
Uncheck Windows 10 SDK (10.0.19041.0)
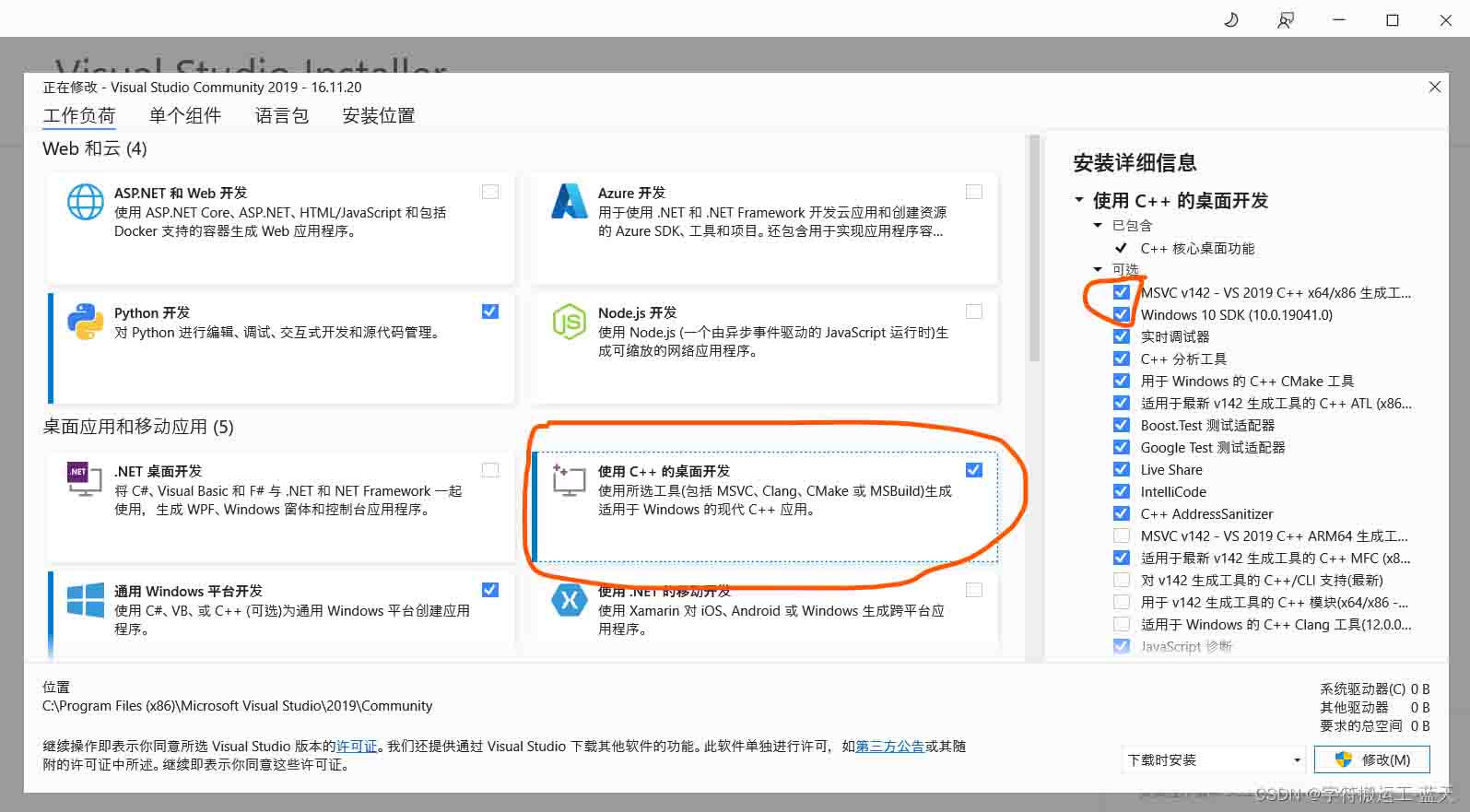(1122, 314)
